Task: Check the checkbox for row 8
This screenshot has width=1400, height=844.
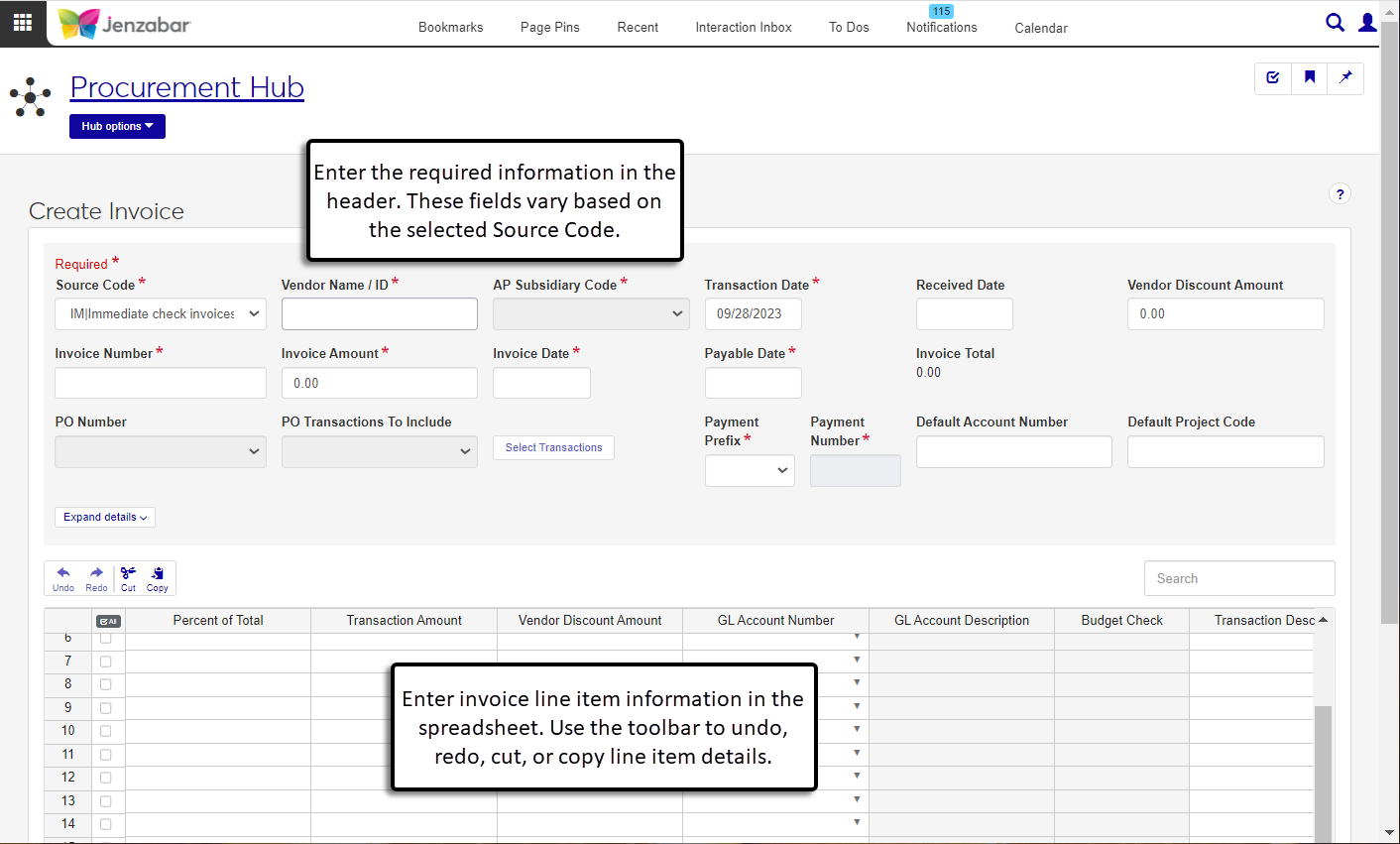Action: coord(105,684)
